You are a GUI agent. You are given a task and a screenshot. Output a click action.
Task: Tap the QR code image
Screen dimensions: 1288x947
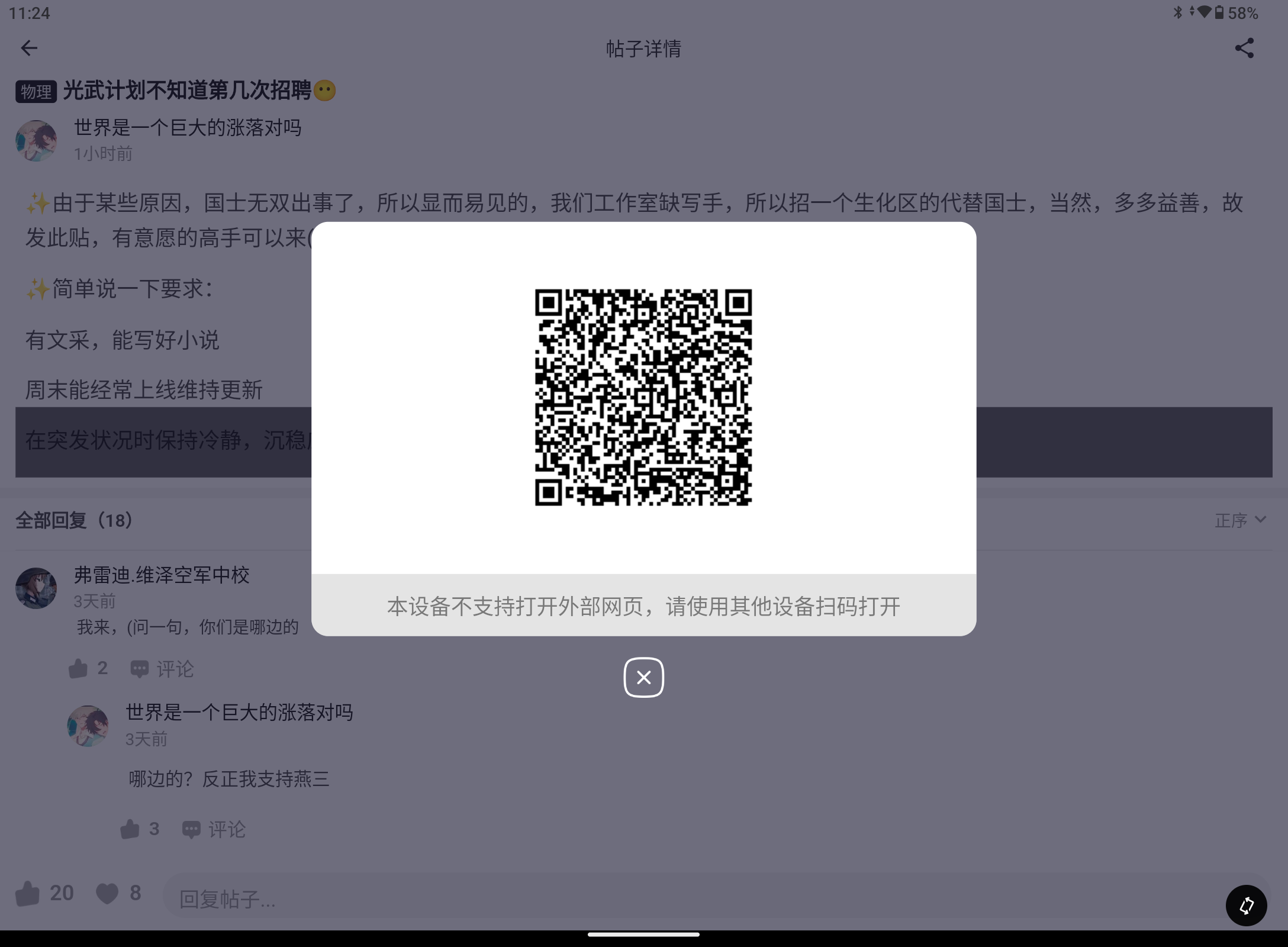(x=643, y=397)
